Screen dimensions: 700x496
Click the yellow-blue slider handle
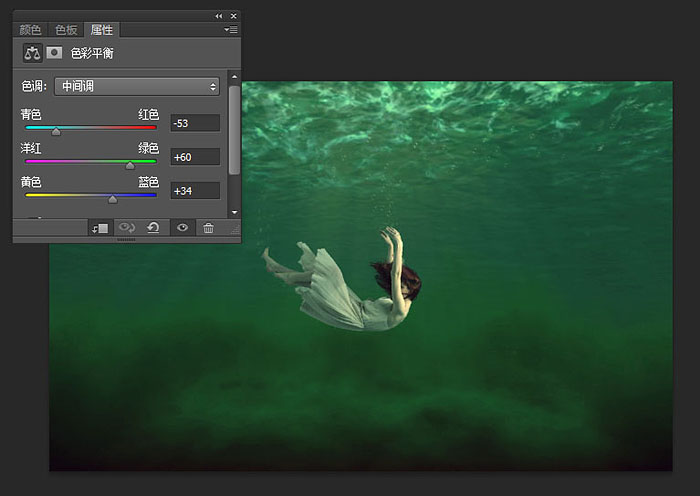coord(113,199)
